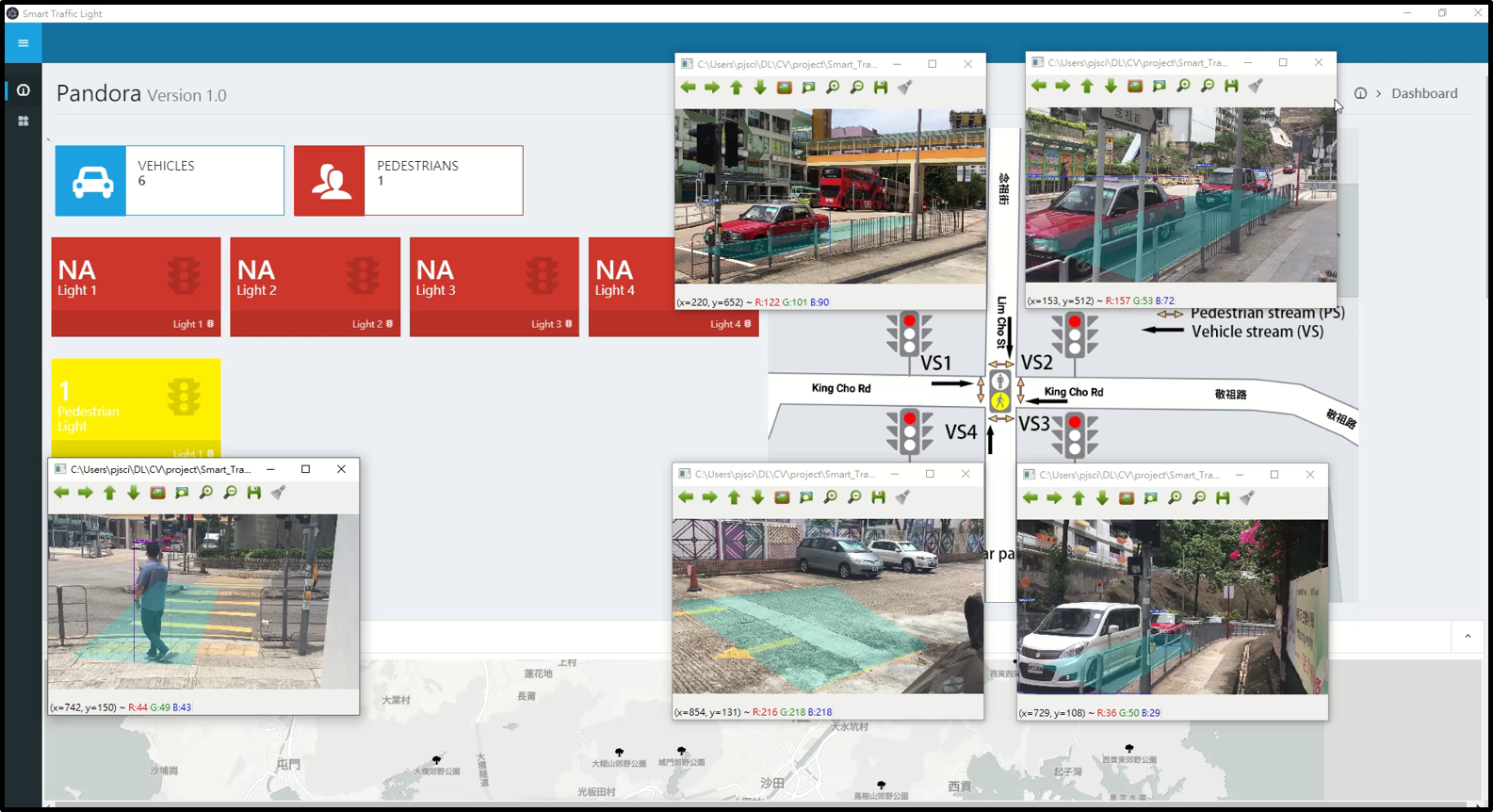This screenshot has height=812, width=1493.
Task: Zoom out in the street sign taxi window
Action: click(1208, 86)
